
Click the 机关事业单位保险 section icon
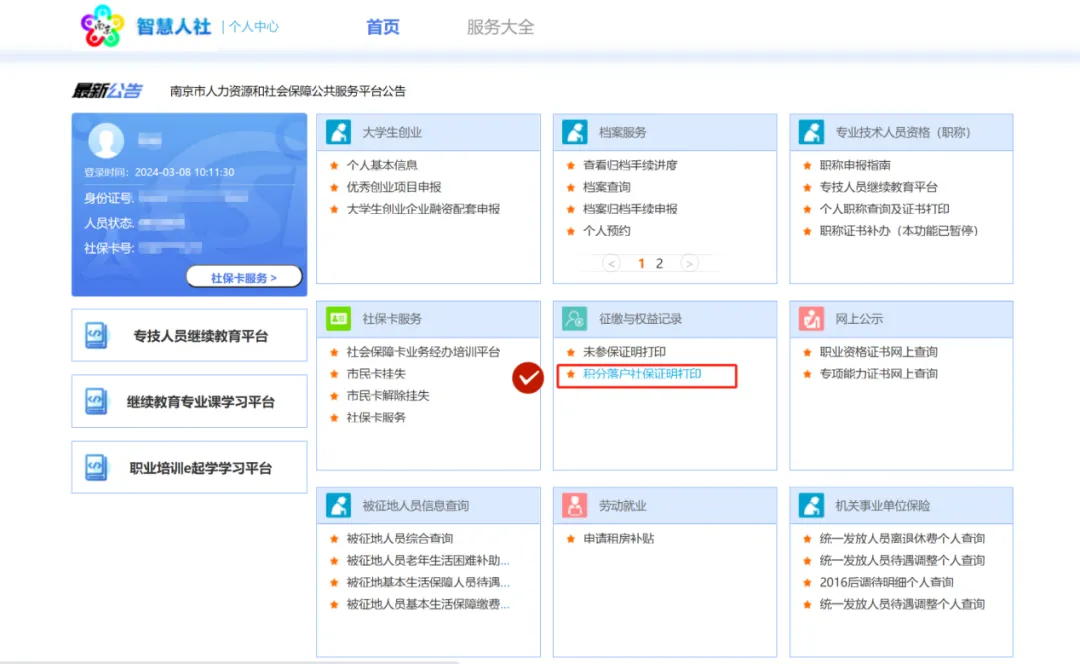(811, 505)
